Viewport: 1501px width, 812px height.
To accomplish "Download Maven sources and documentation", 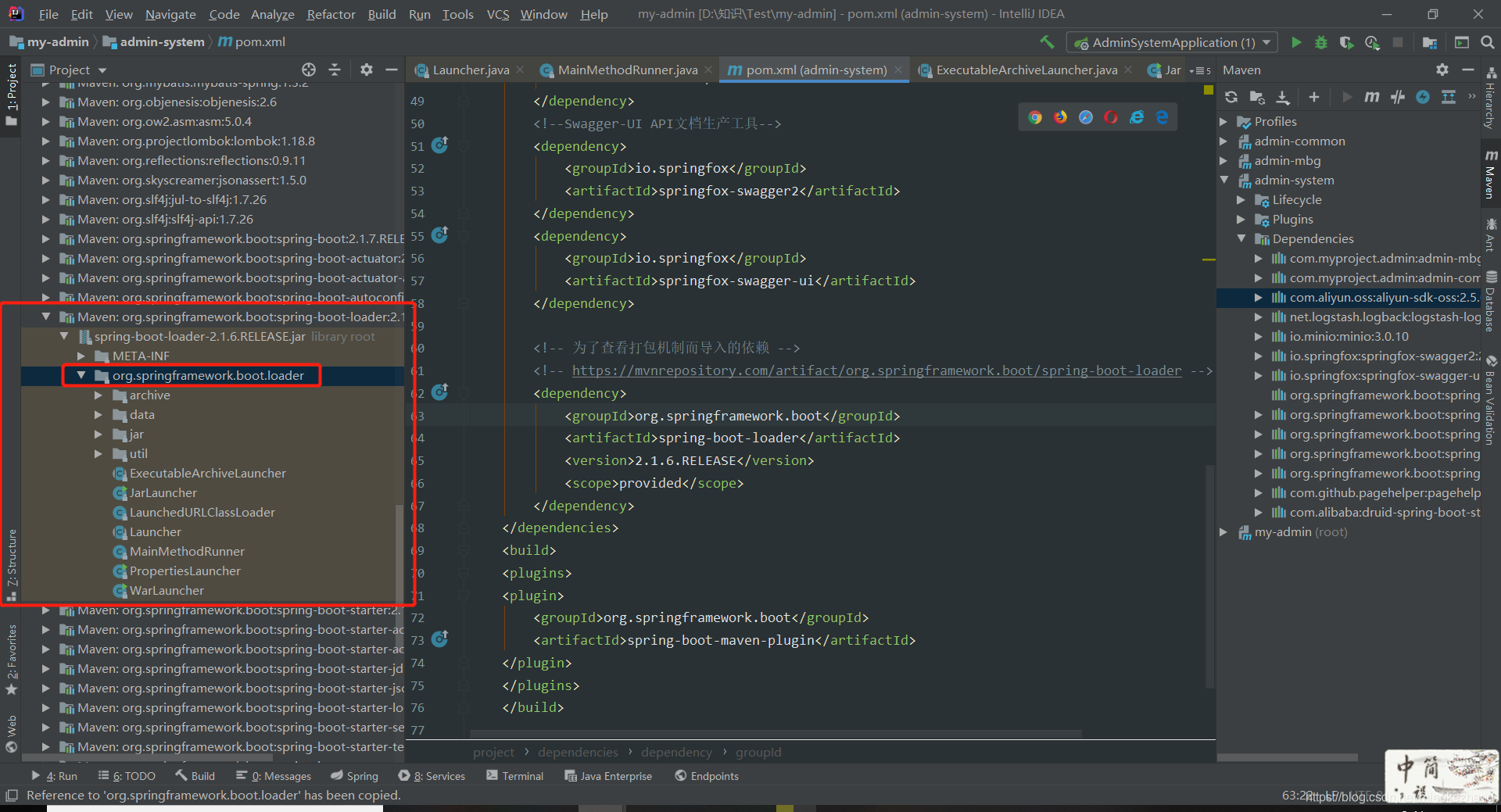I will point(1283,97).
